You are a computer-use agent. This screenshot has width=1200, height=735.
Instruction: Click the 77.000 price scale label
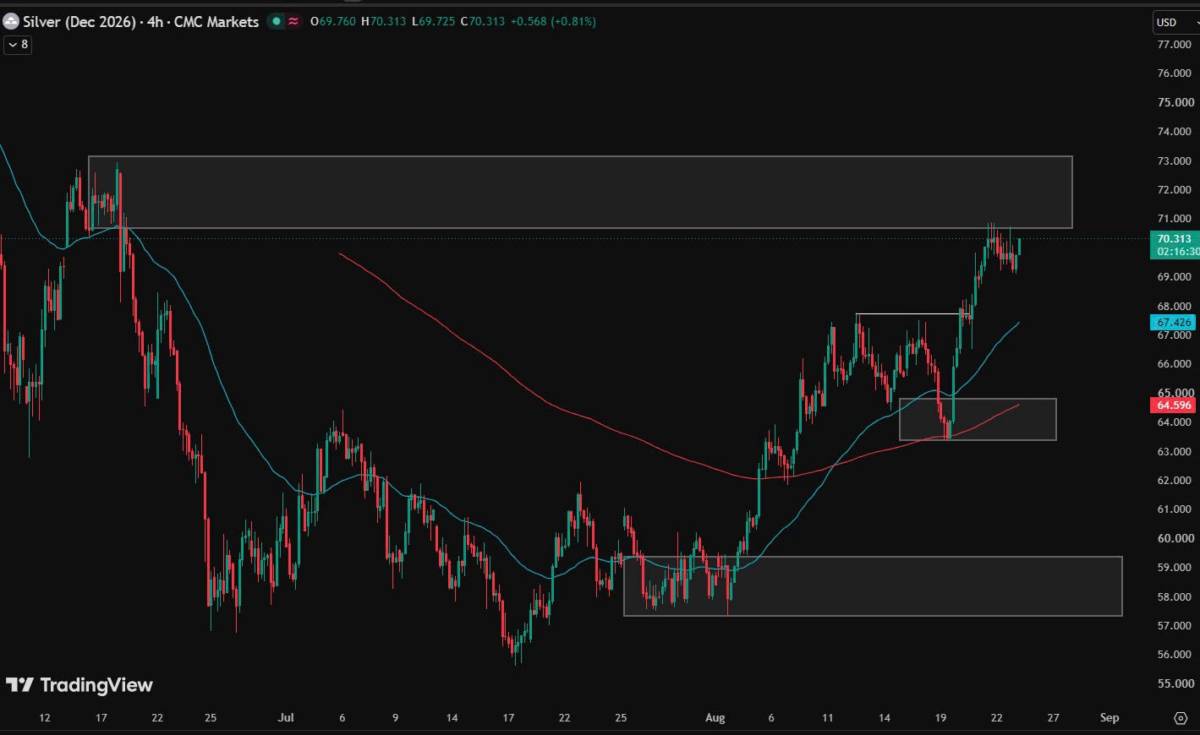pyautogui.click(x=1173, y=44)
